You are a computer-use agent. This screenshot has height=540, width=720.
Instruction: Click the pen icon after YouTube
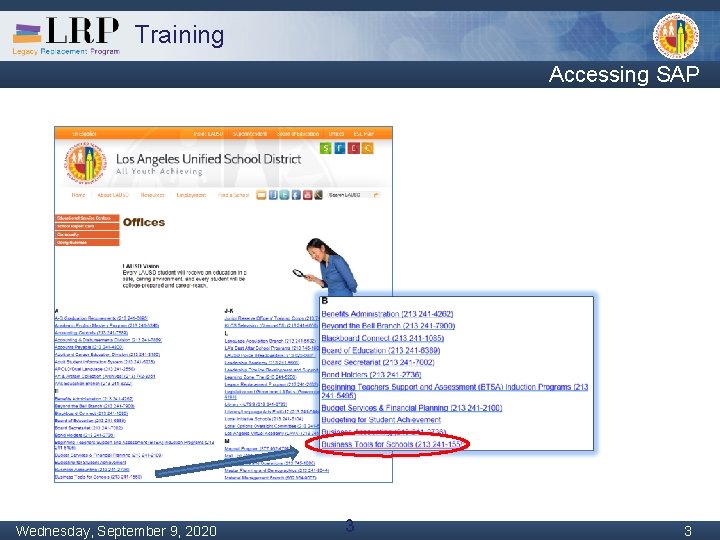click(x=318, y=195)
